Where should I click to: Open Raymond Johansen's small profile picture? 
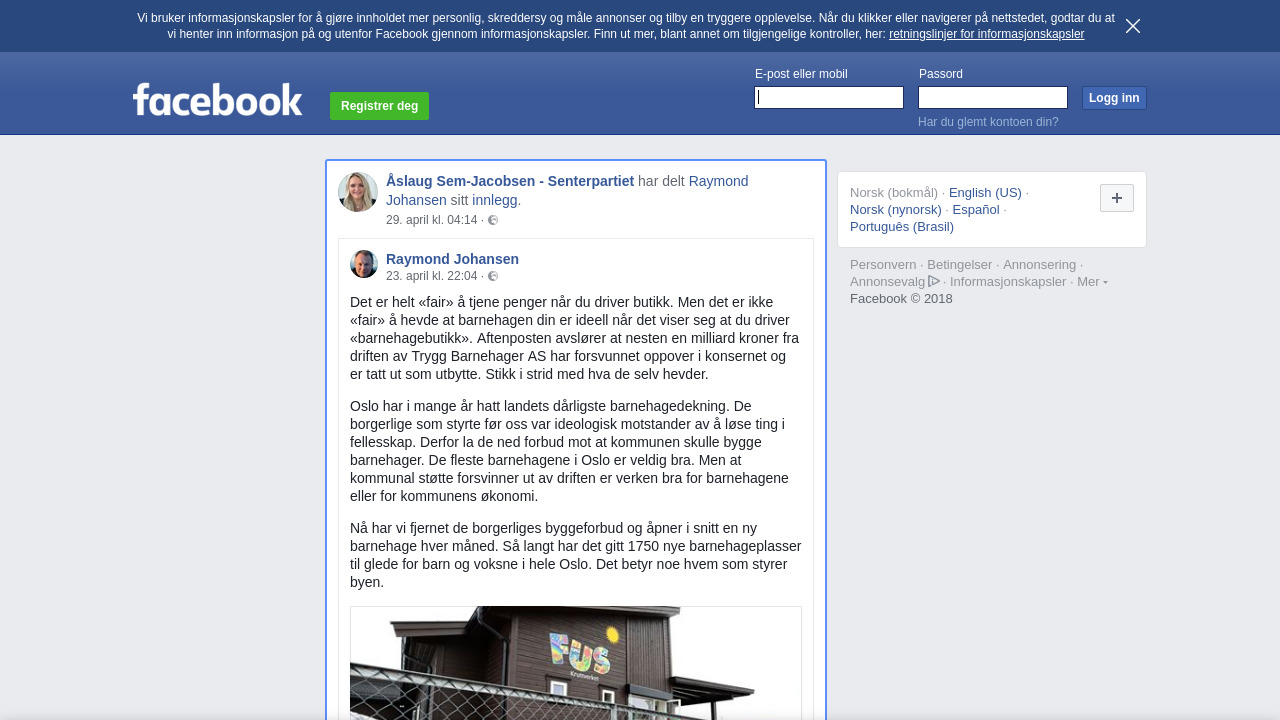[364, 264]
